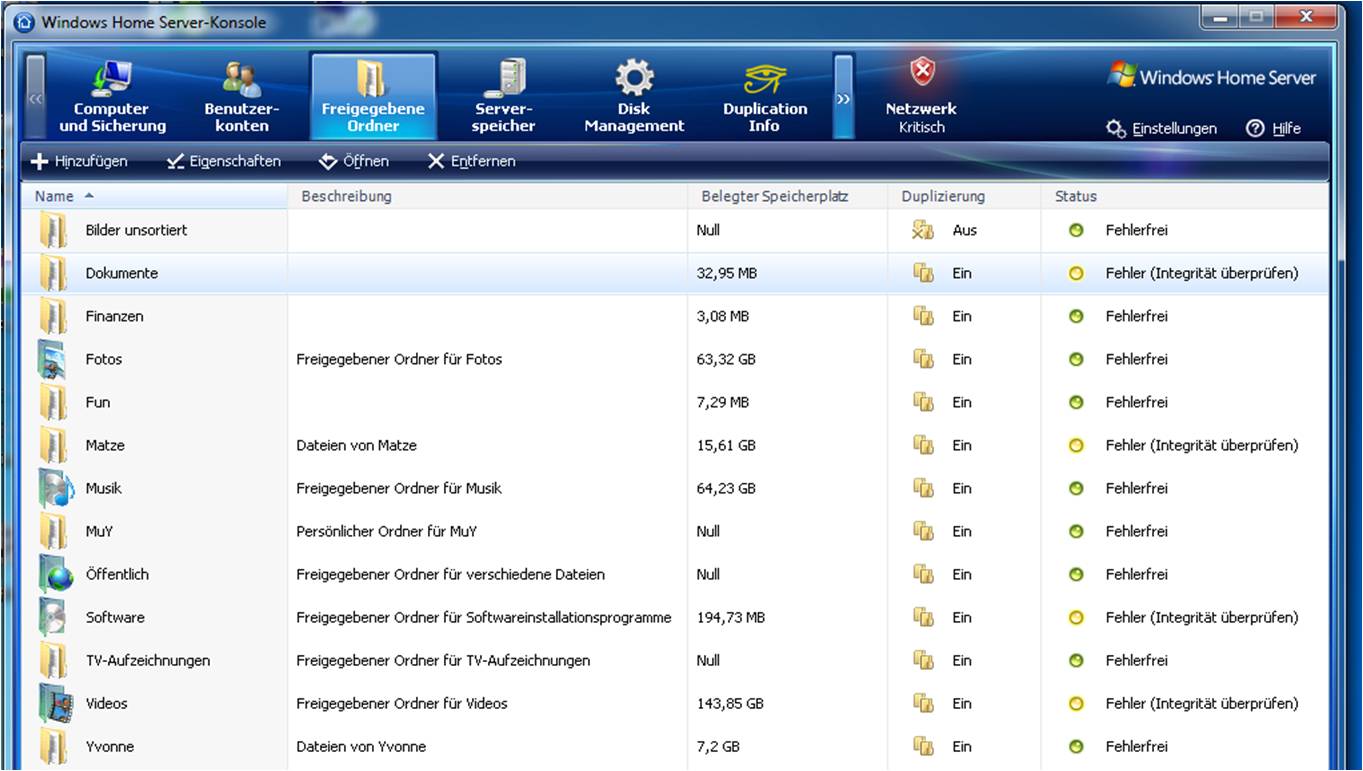Click the size value 143,85 GB
The image size is (1363, 771).
tap(730, 703)
